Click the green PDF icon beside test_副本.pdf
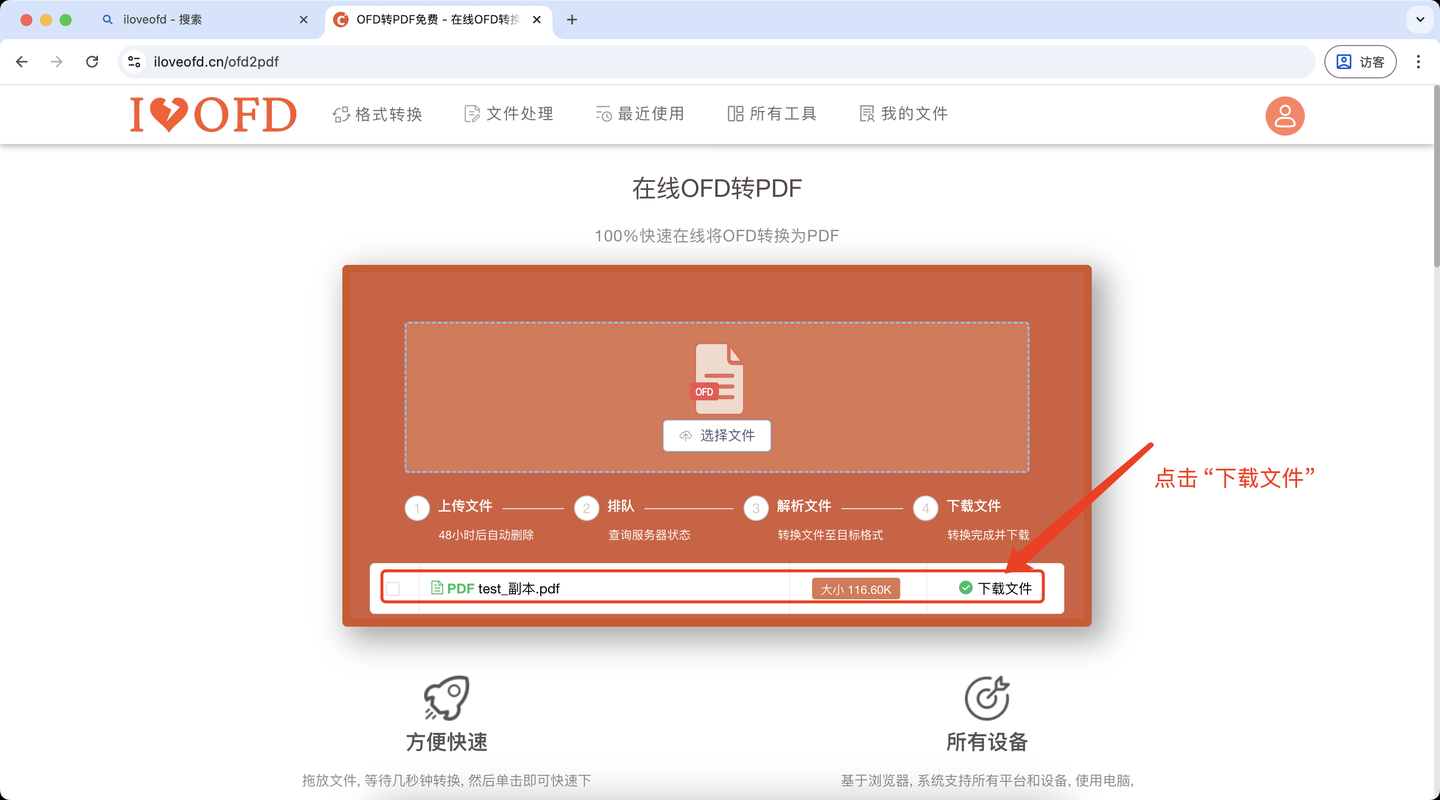 click(x=437, y=588)
